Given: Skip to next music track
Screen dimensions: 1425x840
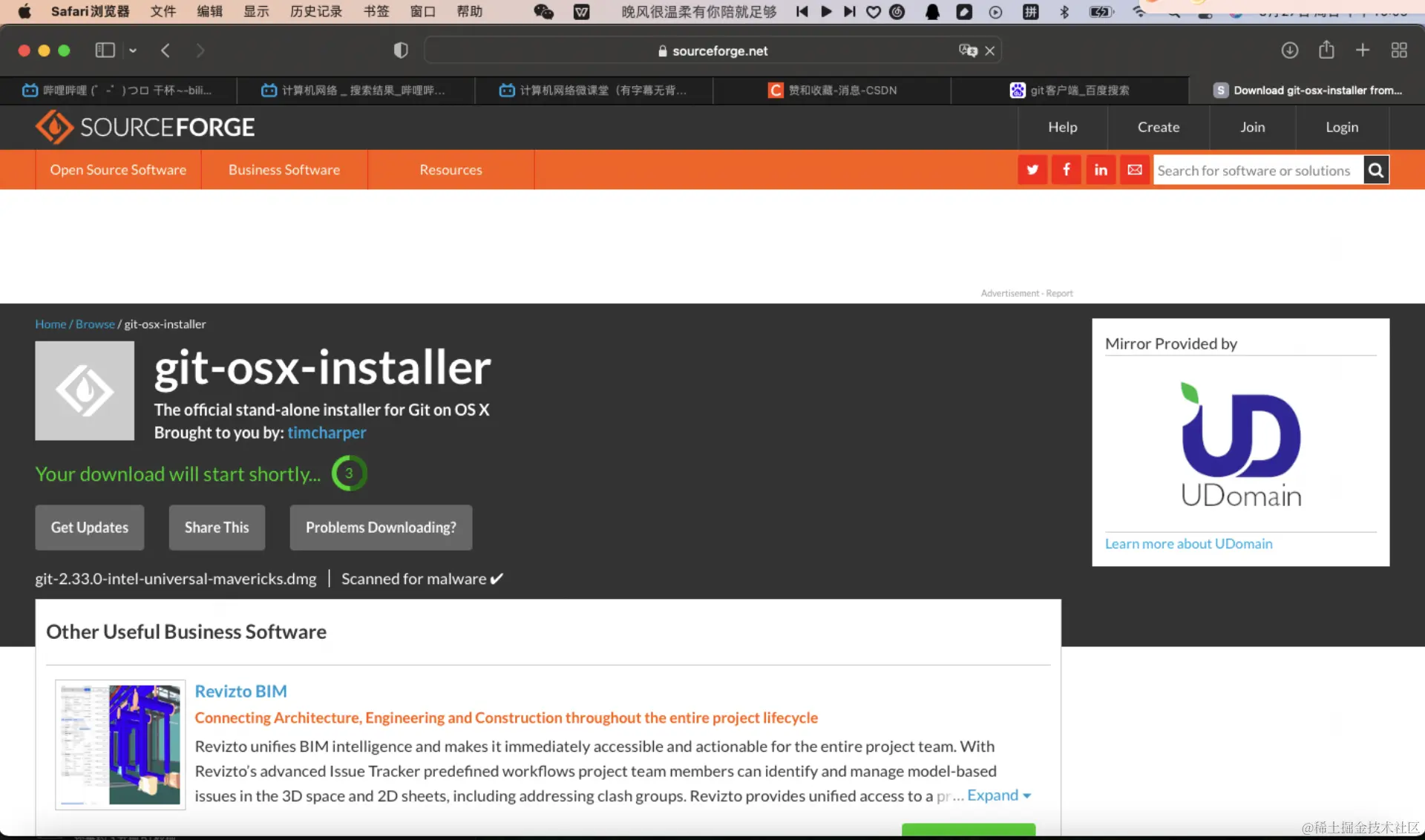Looking at the screenshot, I should coord(850,11).
